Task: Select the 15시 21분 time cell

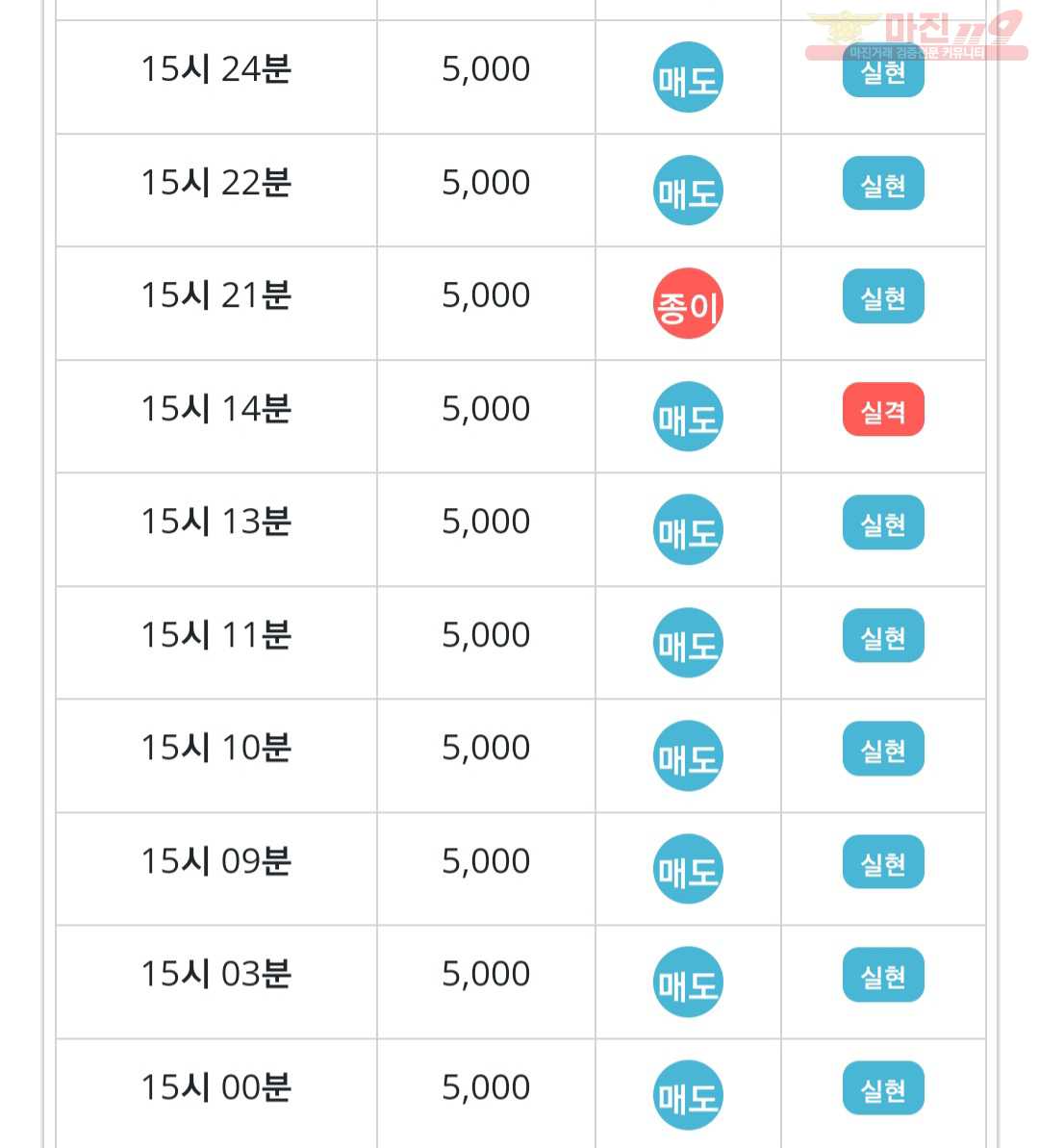Action: [216, 295]
